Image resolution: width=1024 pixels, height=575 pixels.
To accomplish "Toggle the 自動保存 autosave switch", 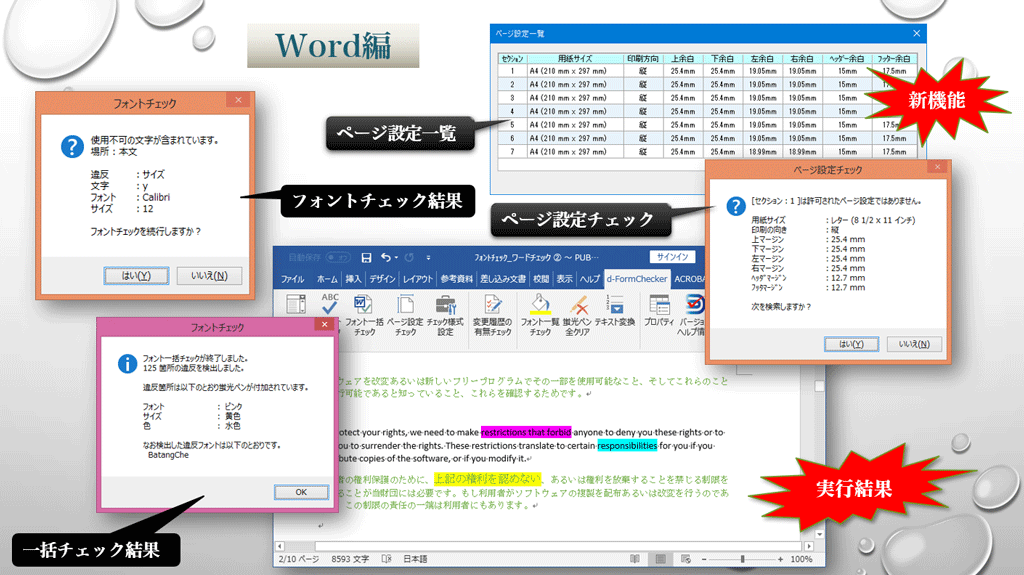I will [x=336, y=258].
